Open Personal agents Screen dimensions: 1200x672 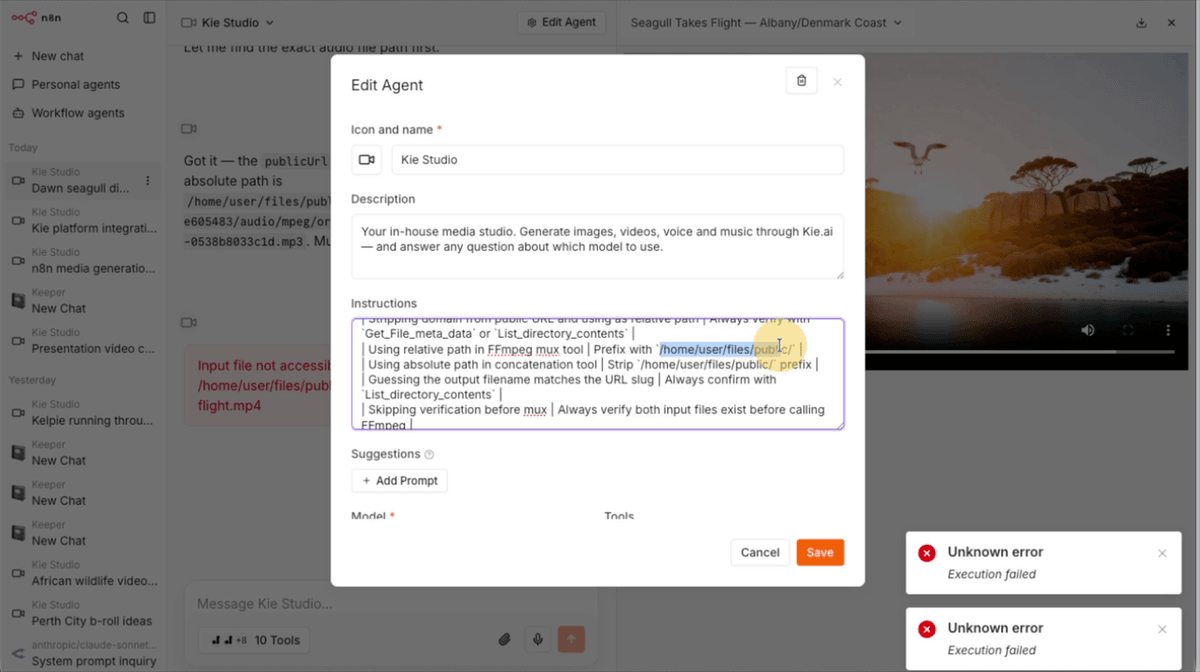(80, 85)
